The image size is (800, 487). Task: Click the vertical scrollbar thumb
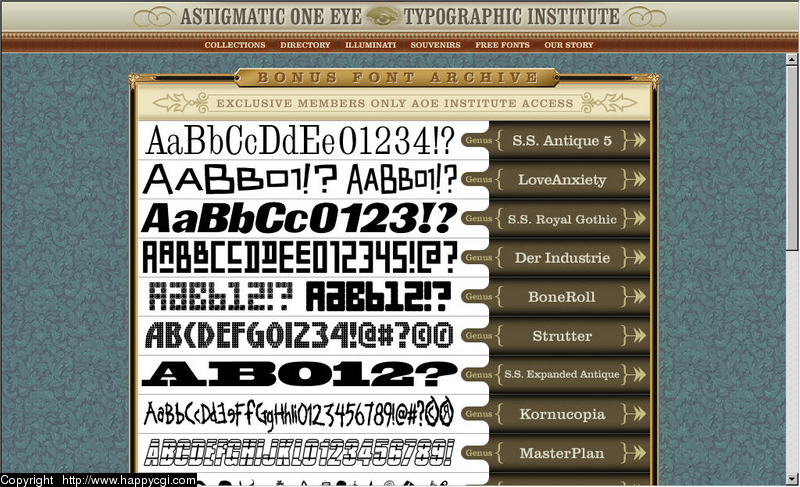792,157
